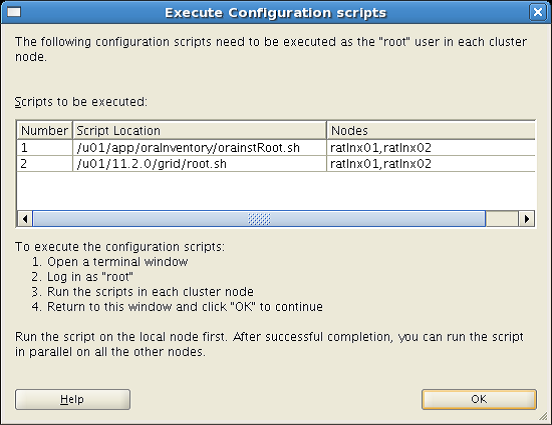Click the Nodes column header
Viewport: 552px width, 425px height.
[x=431, y=130]
